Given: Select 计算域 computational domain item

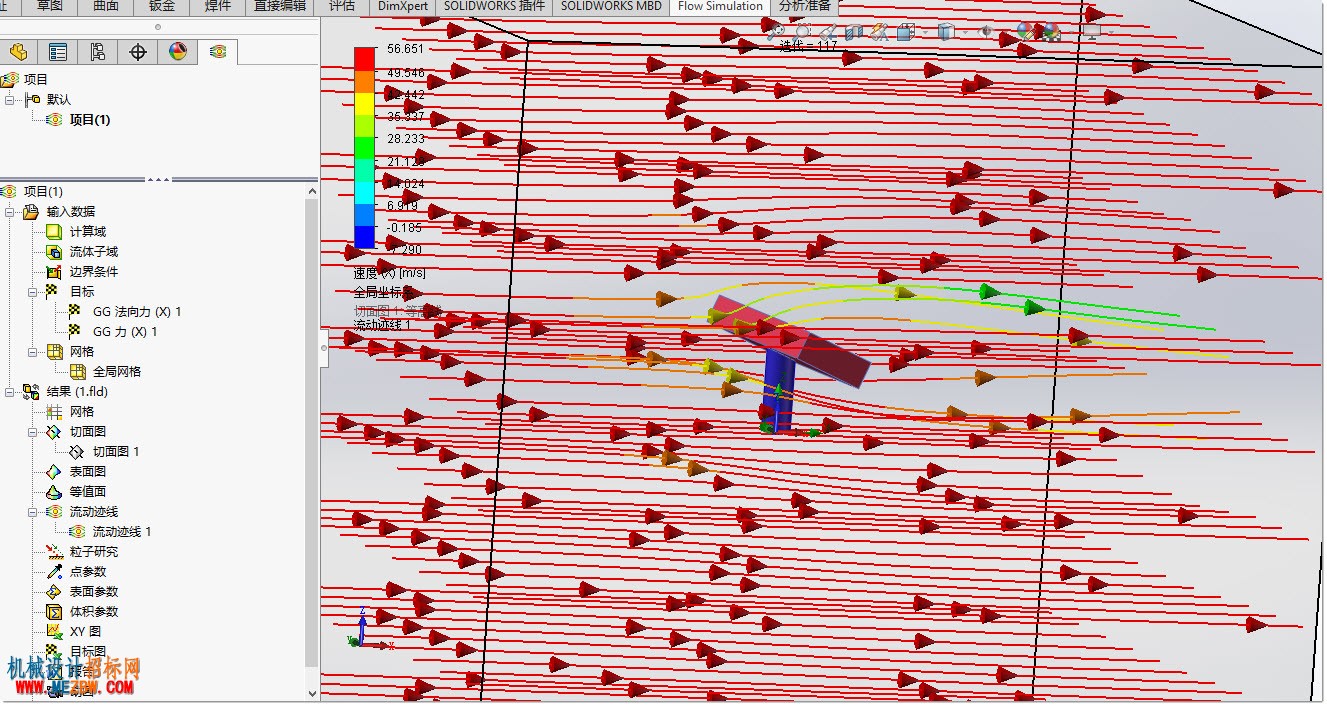Looking at the screenshot, I should point(87,232).
